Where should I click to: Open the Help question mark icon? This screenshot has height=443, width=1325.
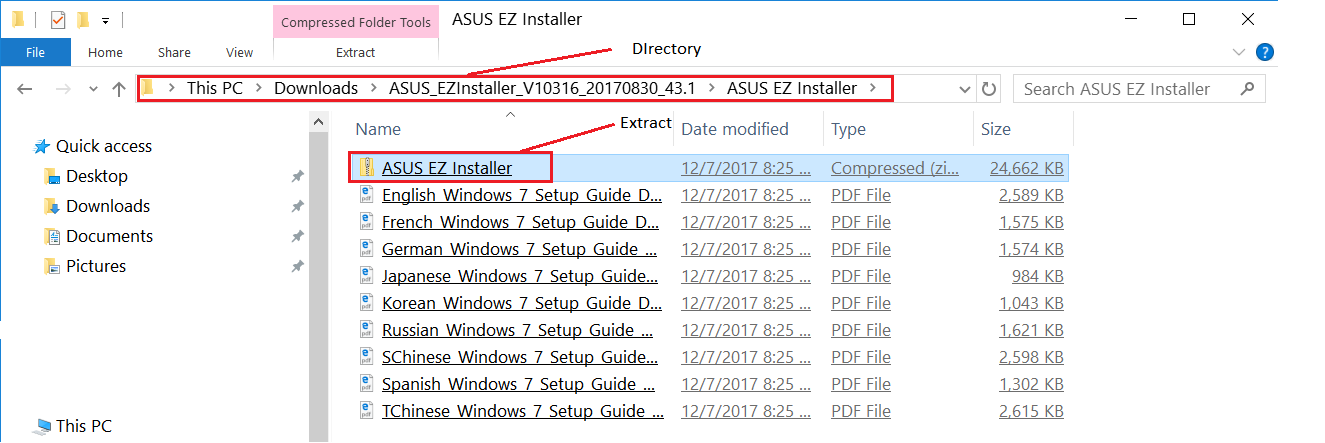pyautogui.click(x=1264, y=52)
